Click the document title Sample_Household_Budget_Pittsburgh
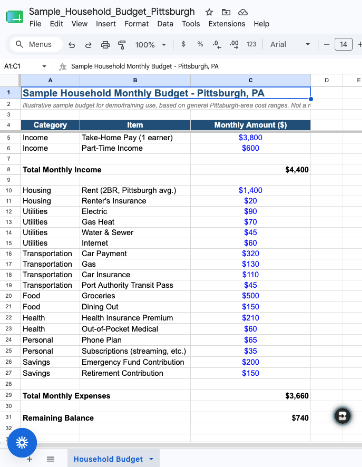The image size is (362, 467). coord(112,12)
